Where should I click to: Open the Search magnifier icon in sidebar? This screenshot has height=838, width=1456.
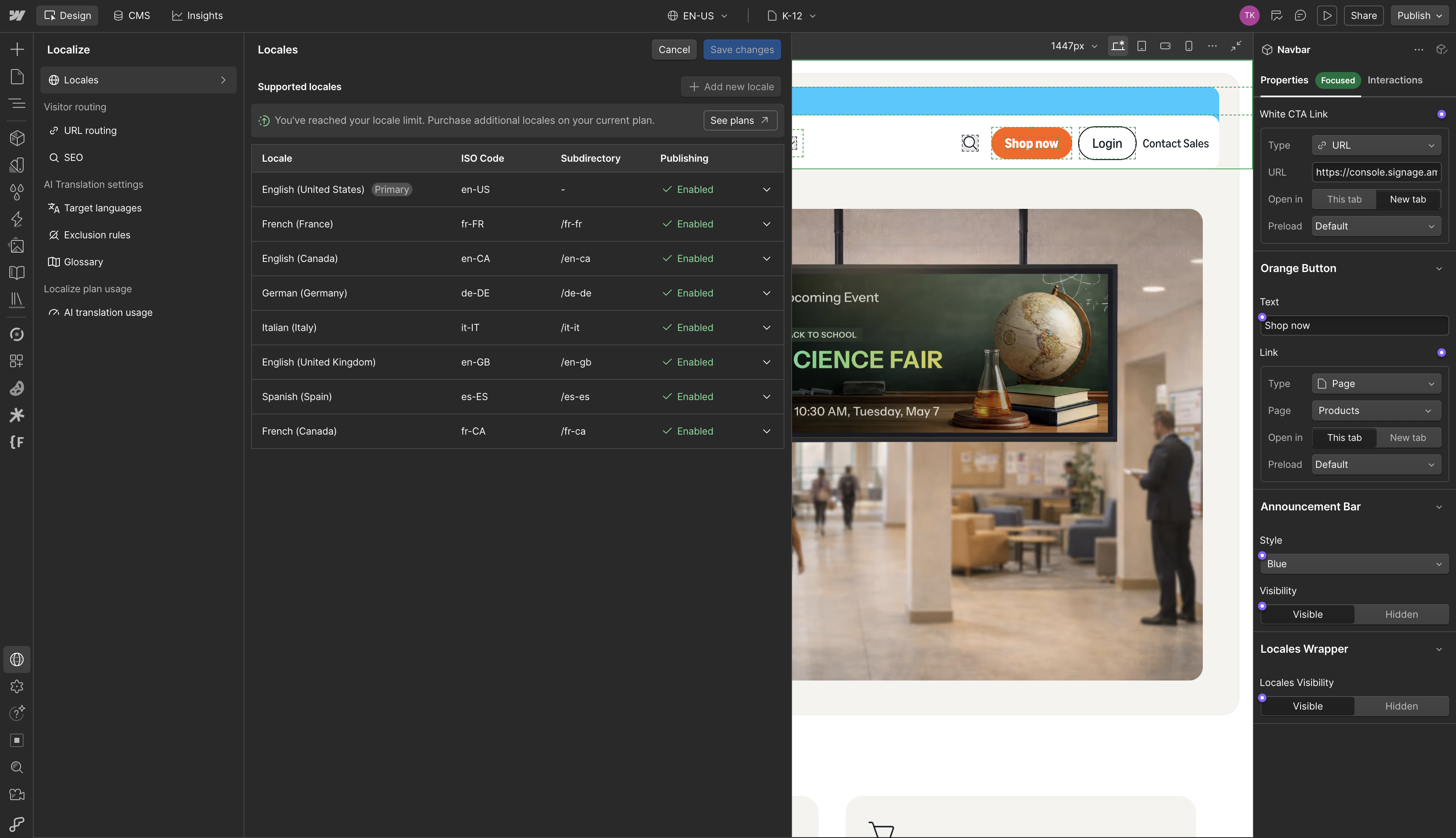click(17, 767)
